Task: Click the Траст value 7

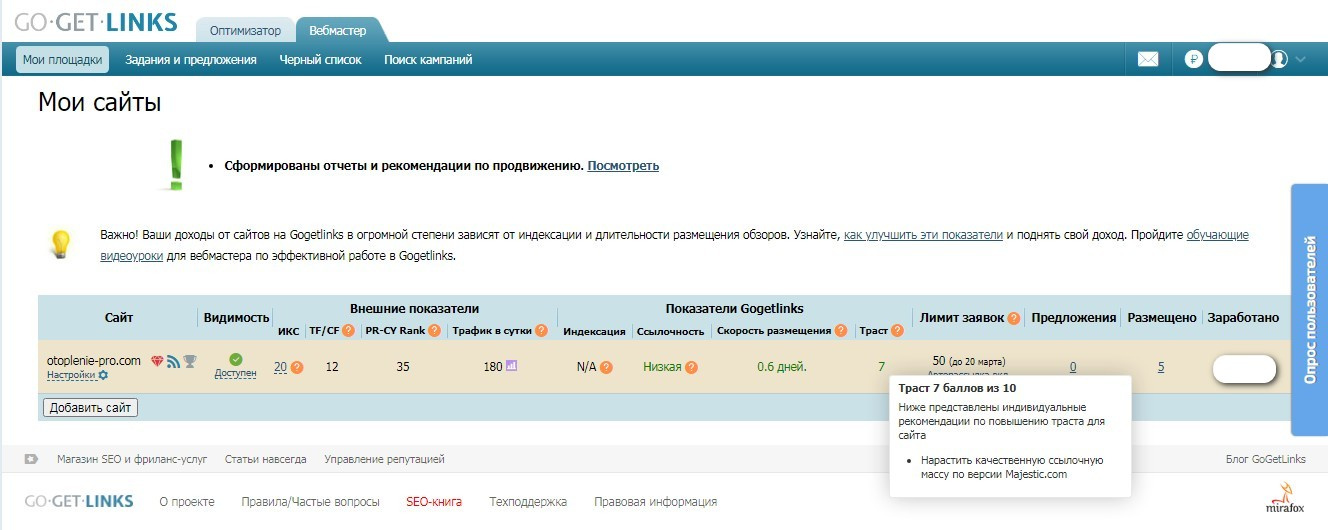Action: [881, 367]
